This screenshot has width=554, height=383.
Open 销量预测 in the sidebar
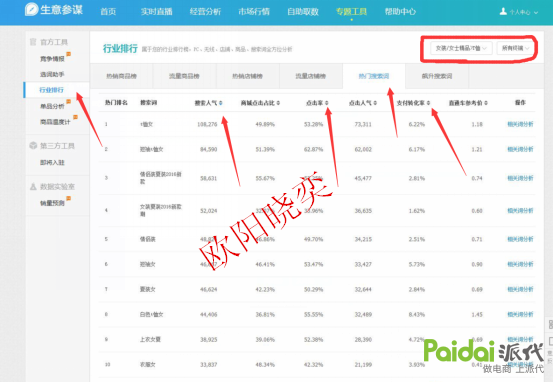[x=52, y=203]
